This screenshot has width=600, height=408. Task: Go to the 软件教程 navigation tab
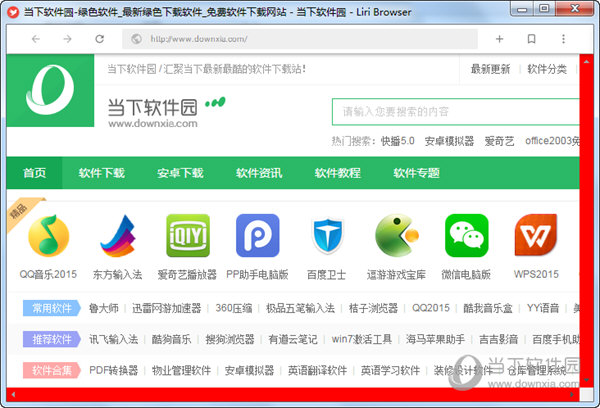(x=337, y=173)
